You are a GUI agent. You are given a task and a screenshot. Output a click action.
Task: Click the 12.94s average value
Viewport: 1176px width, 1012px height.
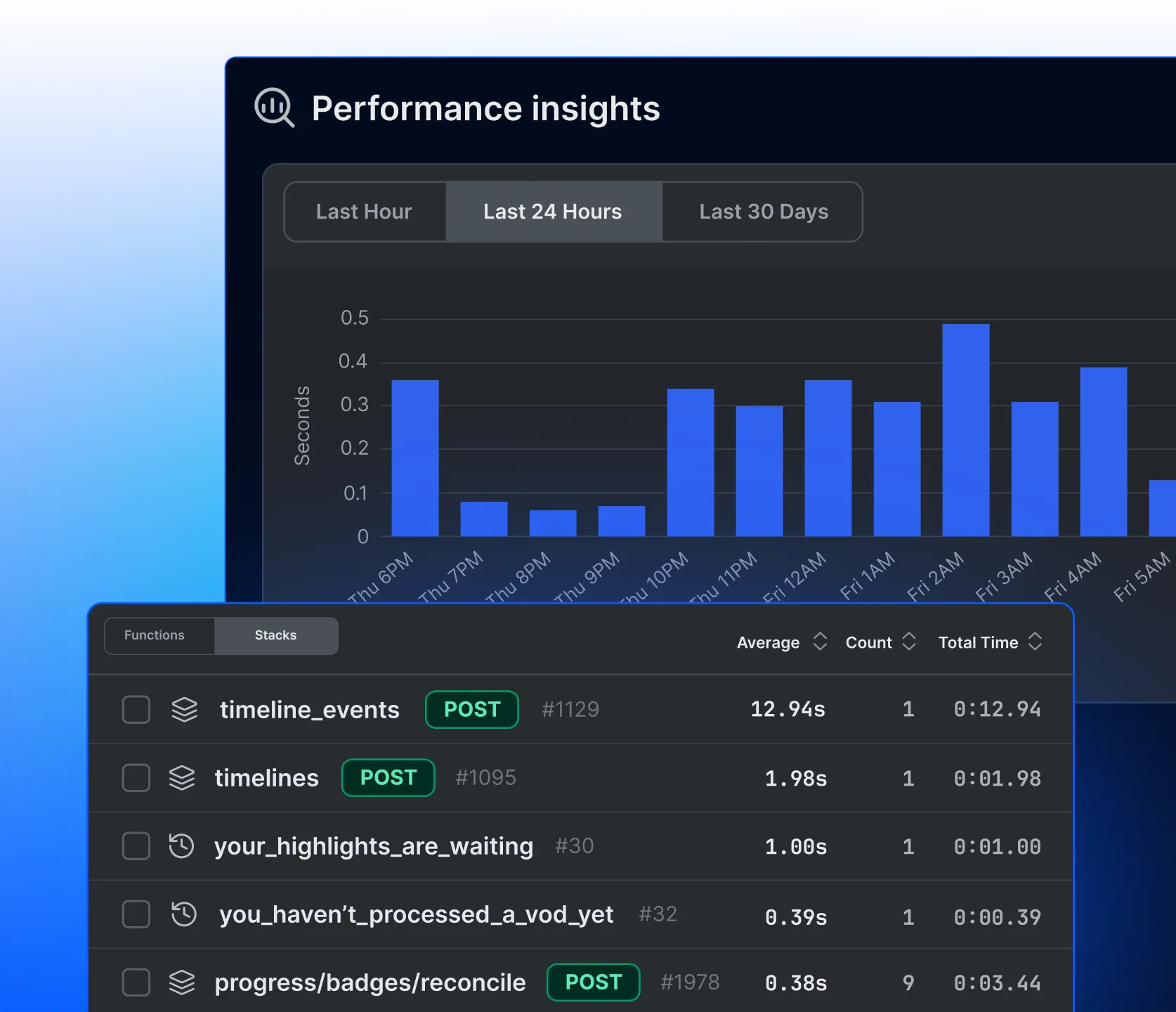[788, 710]
